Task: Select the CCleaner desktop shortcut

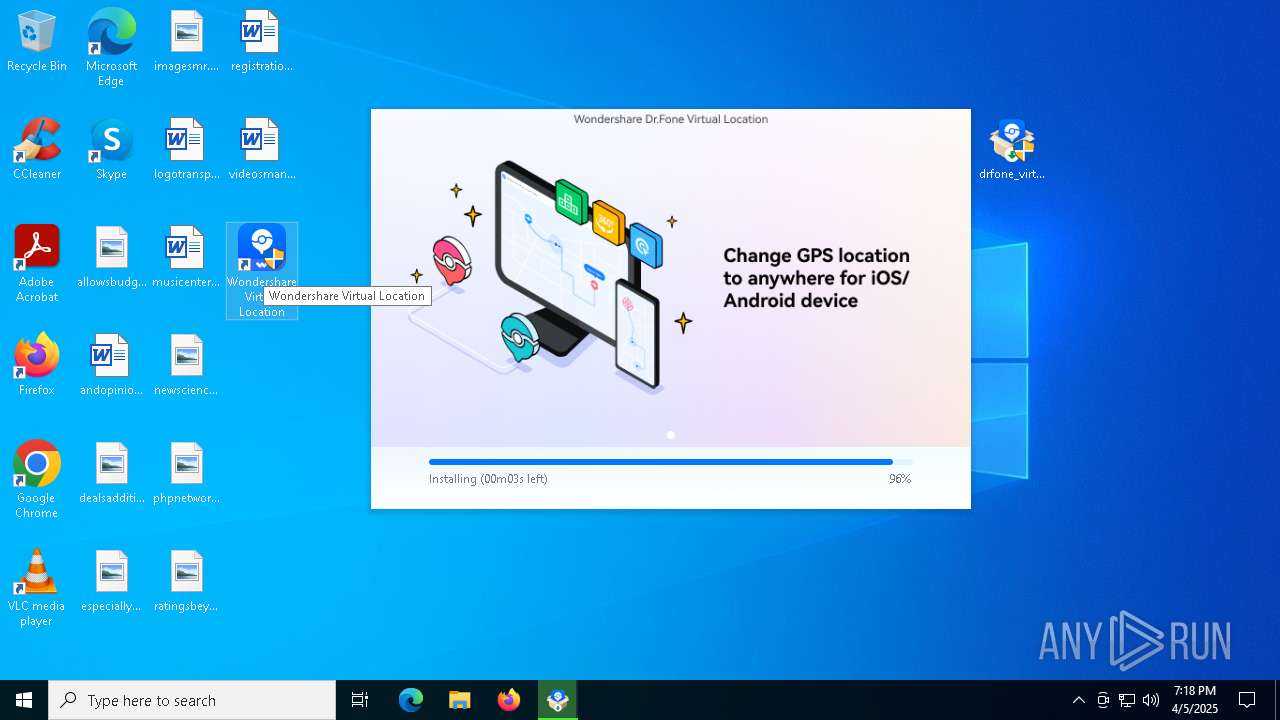Action: 37,149
